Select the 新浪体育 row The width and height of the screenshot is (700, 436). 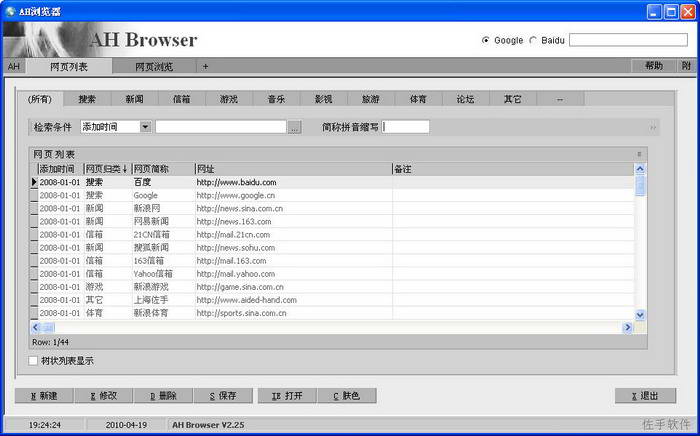pos(332,313)
